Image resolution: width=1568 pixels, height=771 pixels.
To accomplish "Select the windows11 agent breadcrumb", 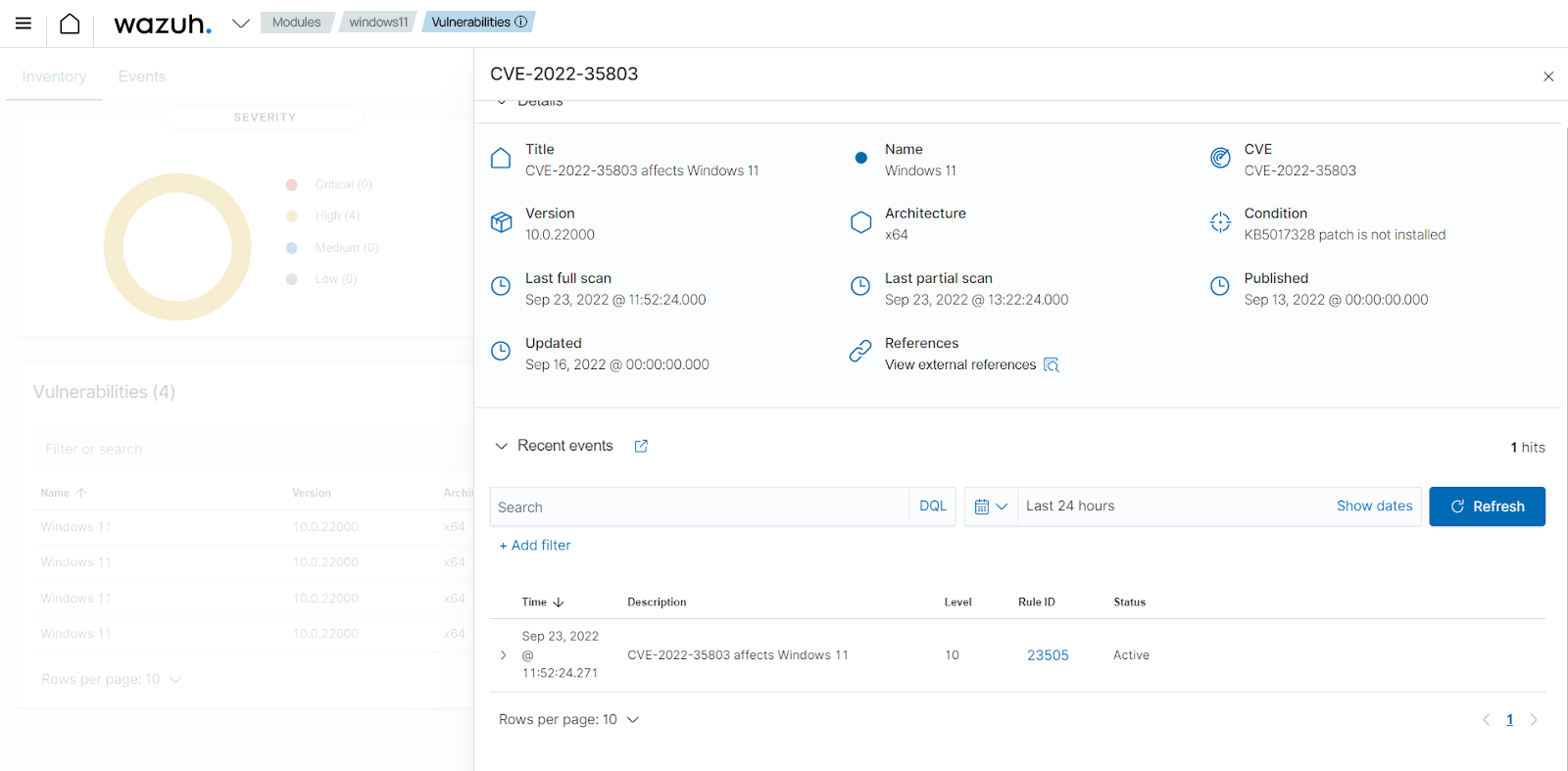I will (x=378, y=22).
